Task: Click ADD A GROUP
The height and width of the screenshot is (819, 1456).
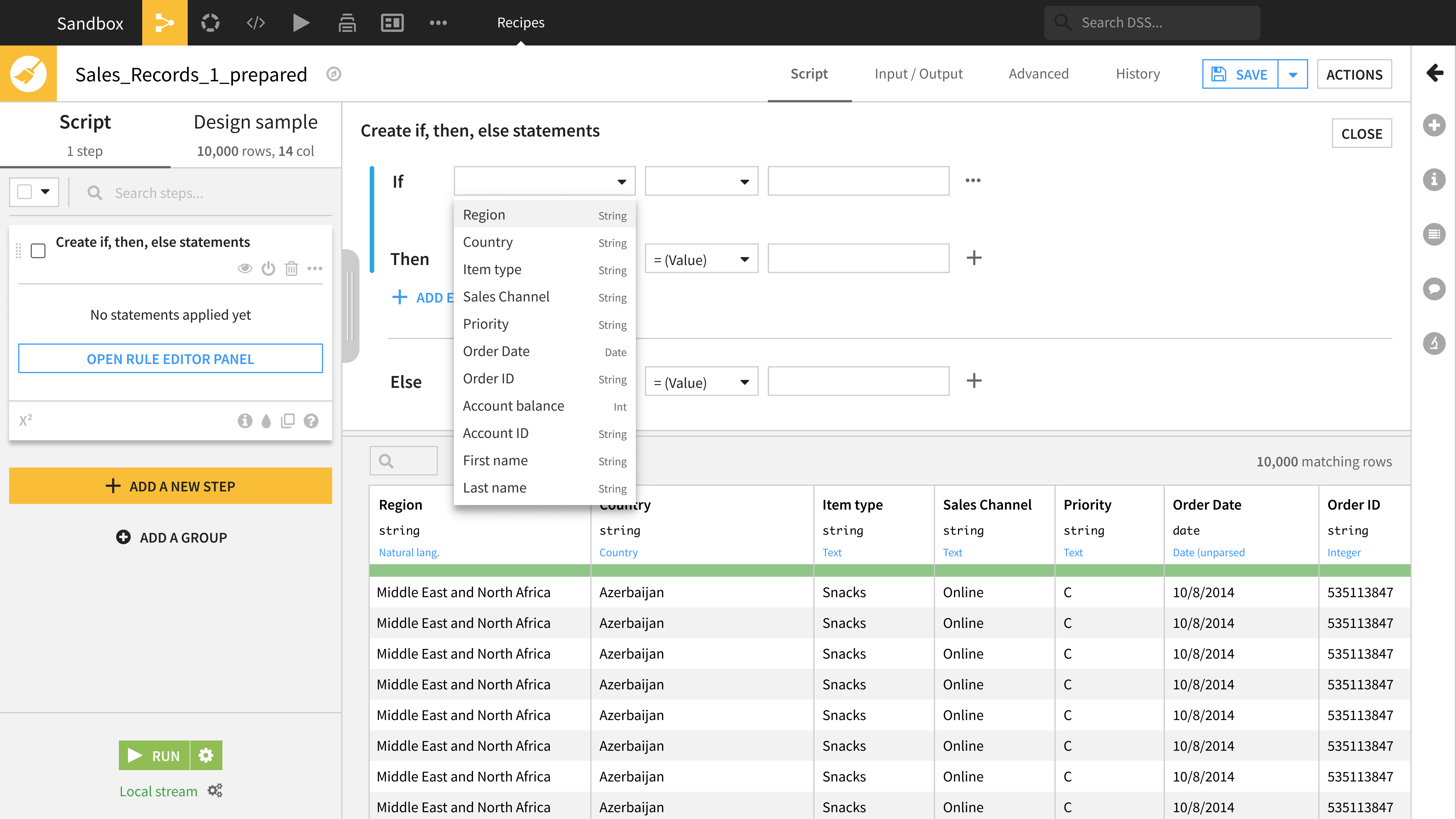Action: (171, 537)
